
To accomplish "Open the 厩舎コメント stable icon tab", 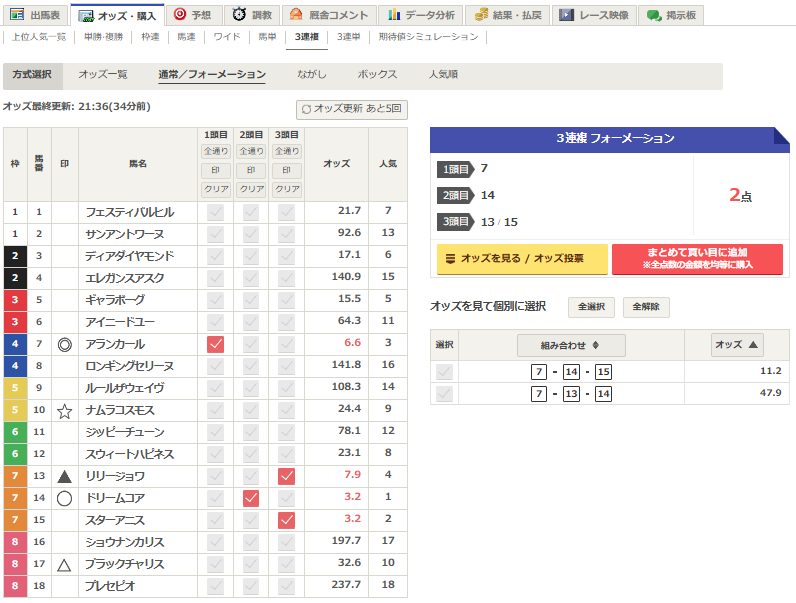I will click(x=328, y=15).
